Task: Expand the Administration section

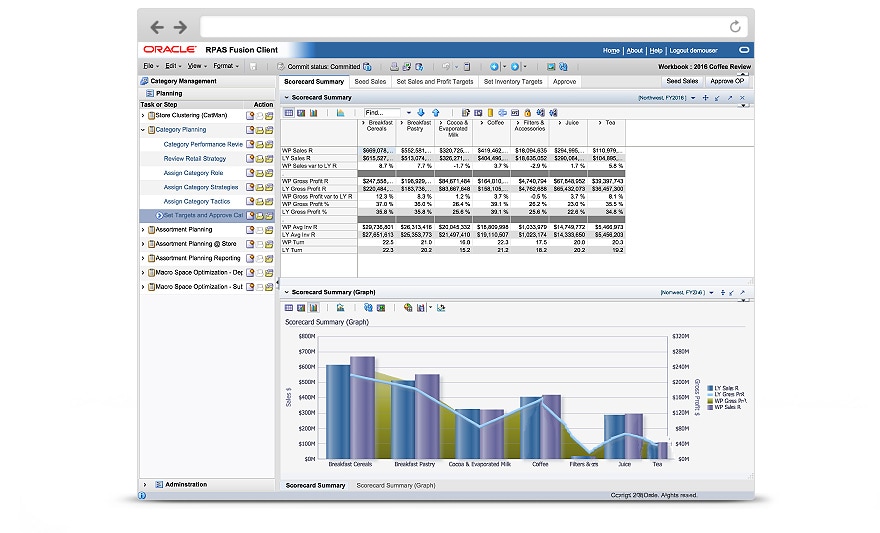Action: 145,485
